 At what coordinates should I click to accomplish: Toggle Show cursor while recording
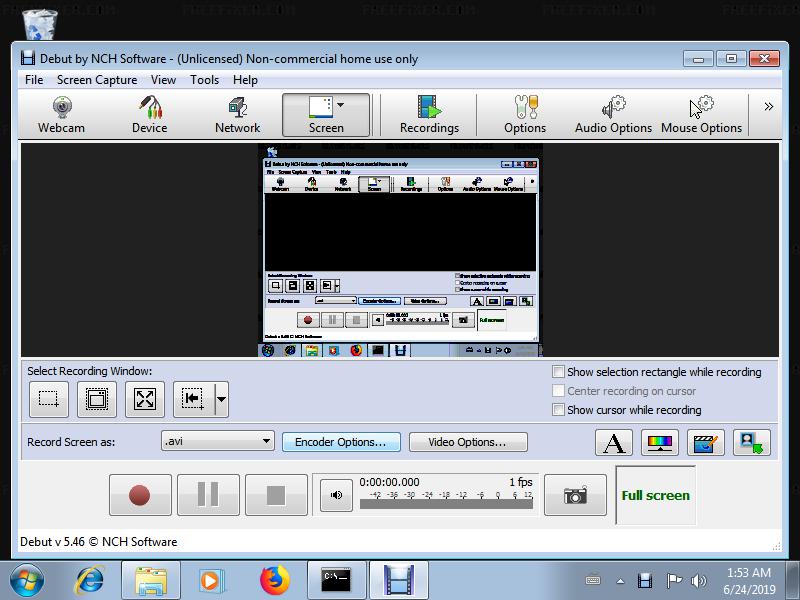(x=559, y=410)
